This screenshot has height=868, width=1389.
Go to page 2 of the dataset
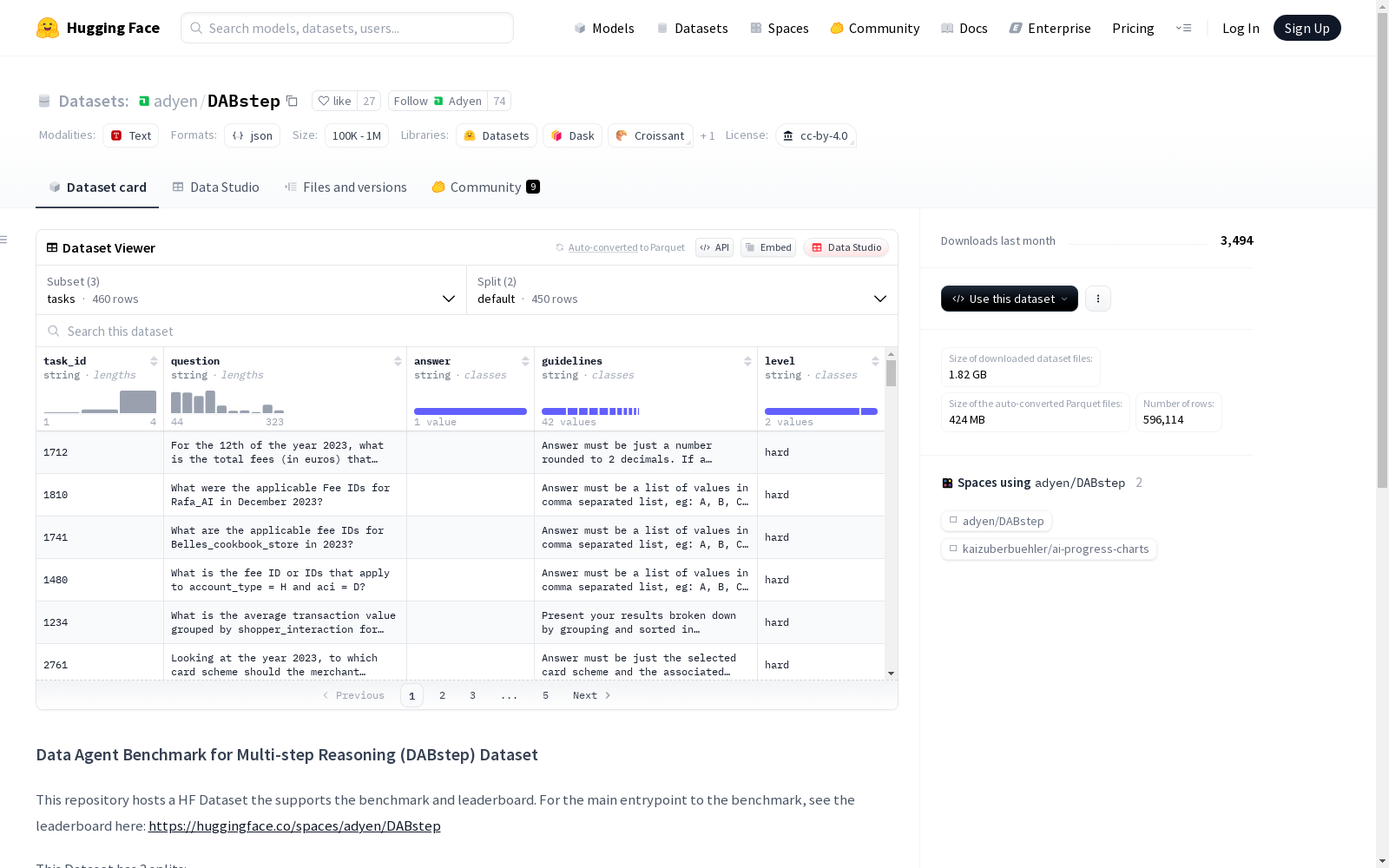442,695
